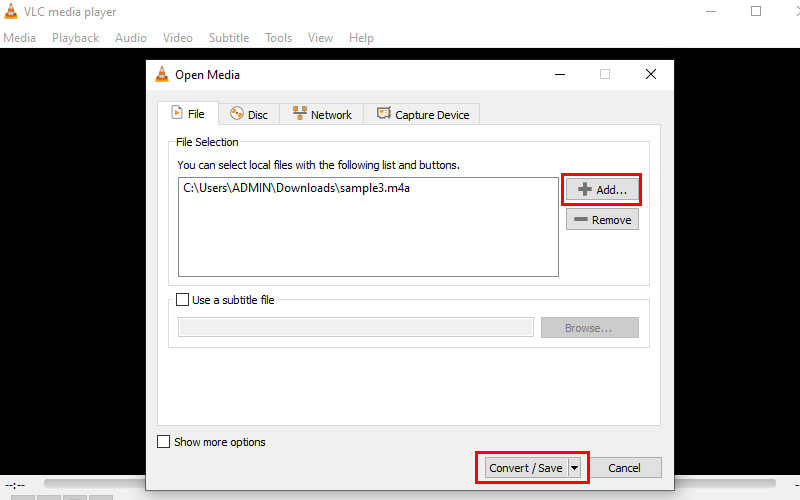Click the VLC cone icon in dialog title

point(162,74)
